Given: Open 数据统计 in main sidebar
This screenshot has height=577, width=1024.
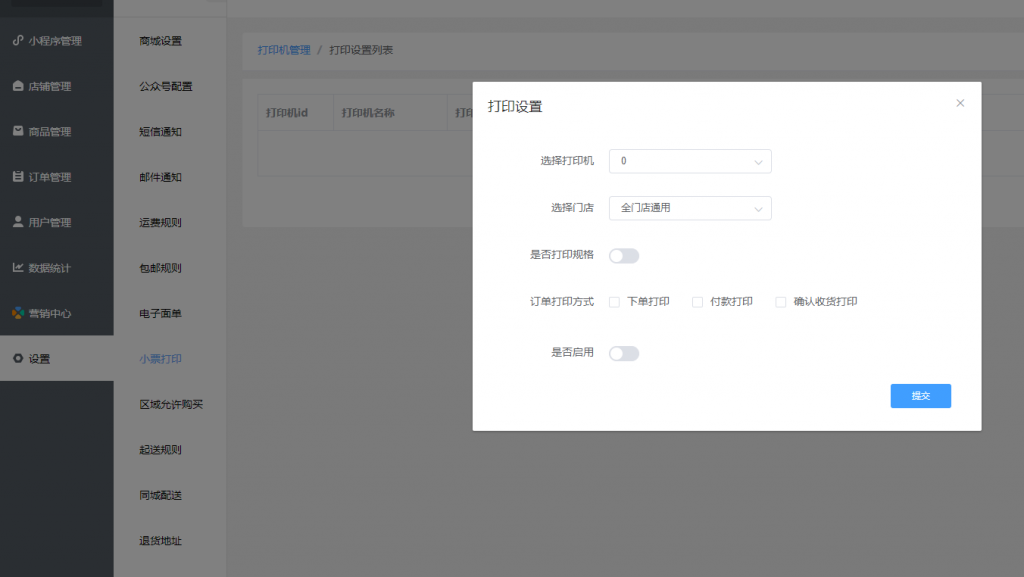Looking at the screenshot, I should tap(57, 268).
